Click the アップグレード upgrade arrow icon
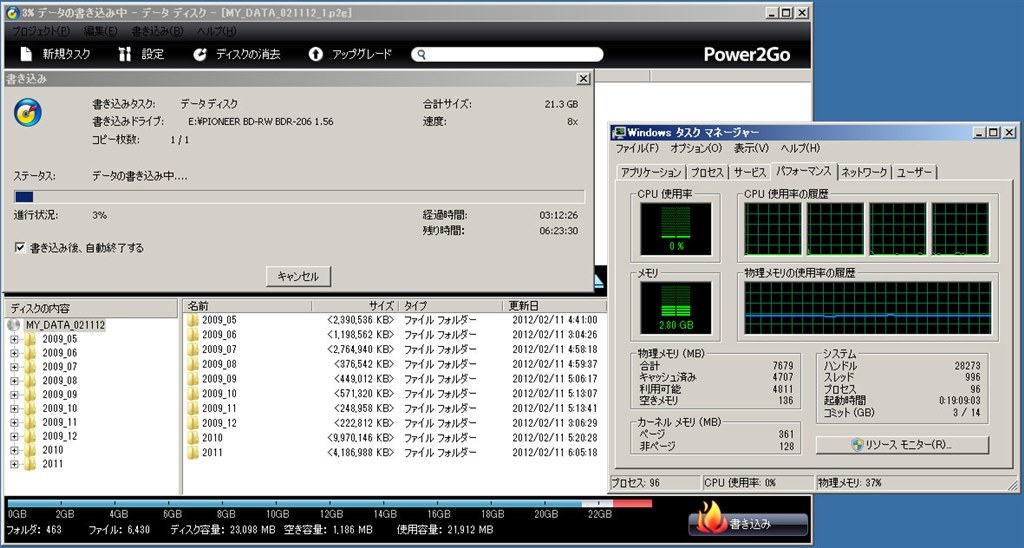The width and height of the screenshot is (1024, 548). point(315,54)
